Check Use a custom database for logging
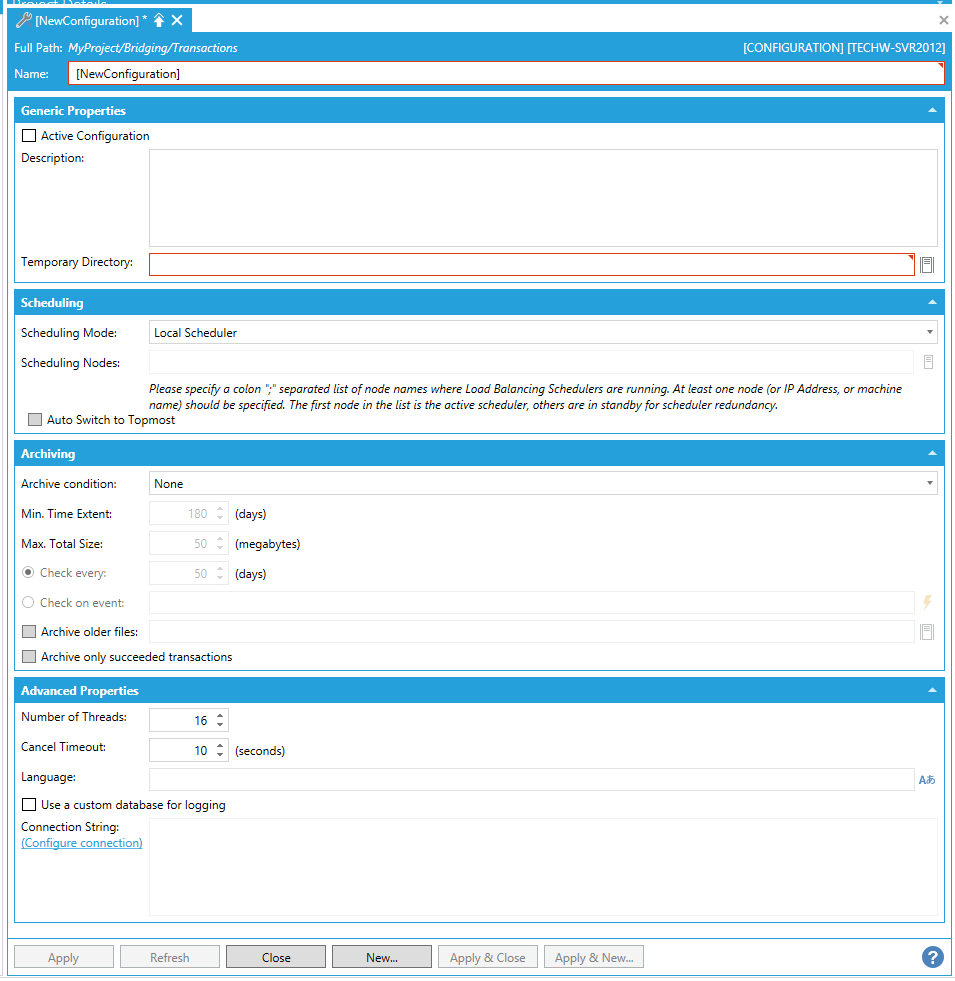The height and width of the screenshot is (981, 955). click(29, 805)
